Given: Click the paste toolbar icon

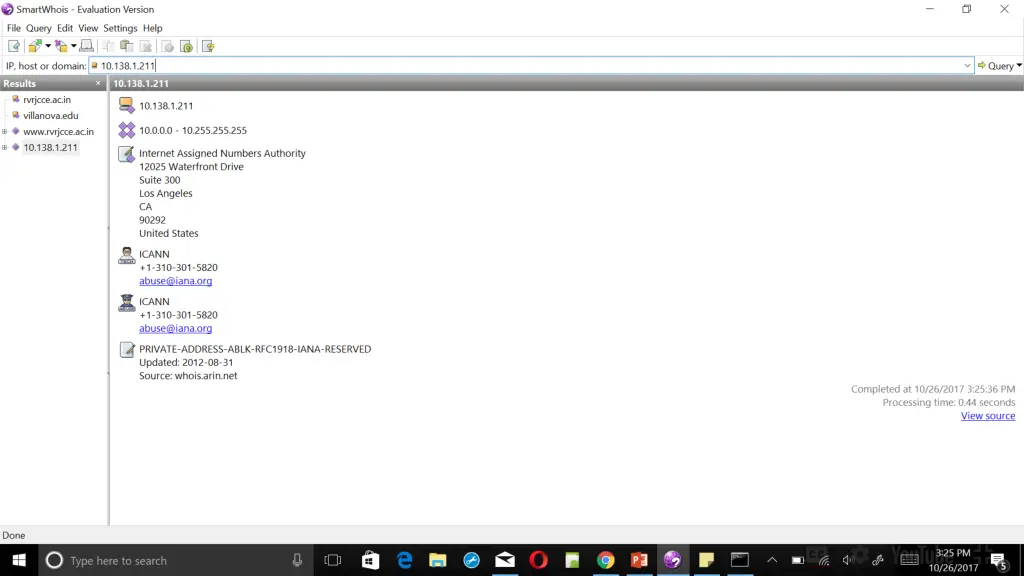Looking at the screenshot, I should point(127,46).
